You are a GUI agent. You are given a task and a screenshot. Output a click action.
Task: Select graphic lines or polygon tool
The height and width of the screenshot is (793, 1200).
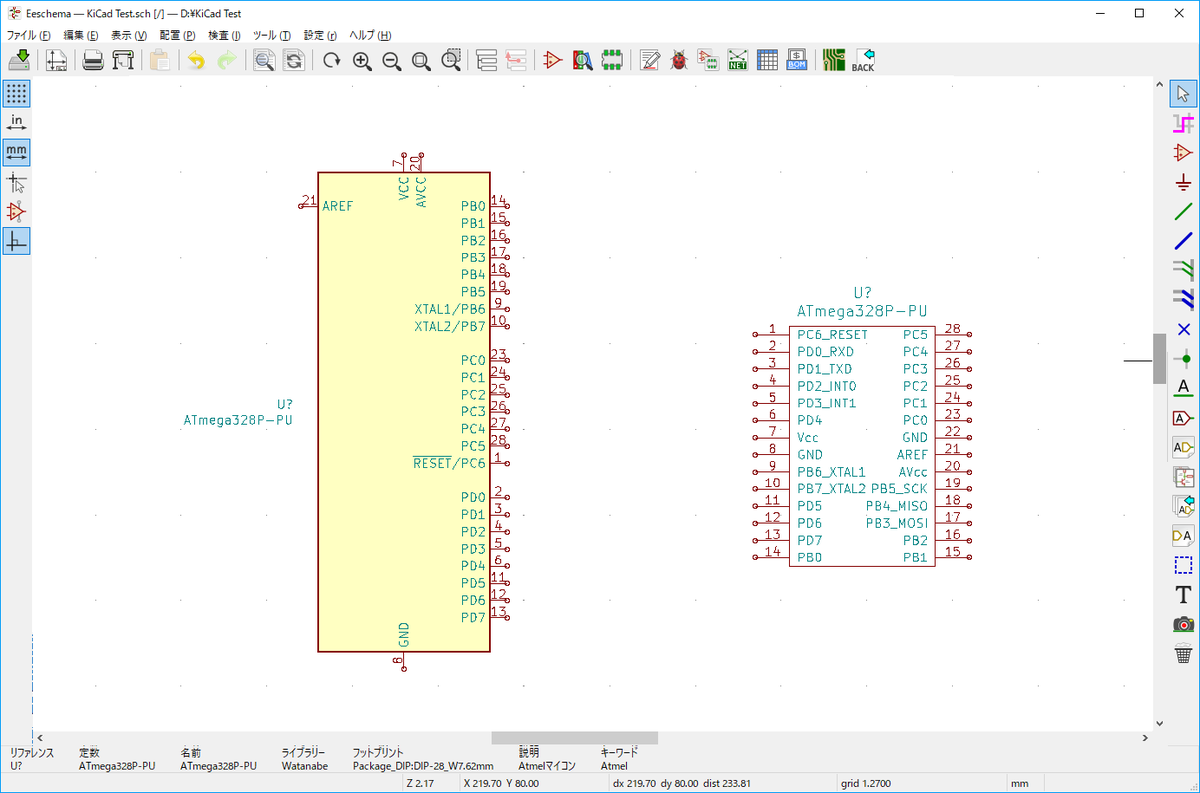coord(1183,565)
